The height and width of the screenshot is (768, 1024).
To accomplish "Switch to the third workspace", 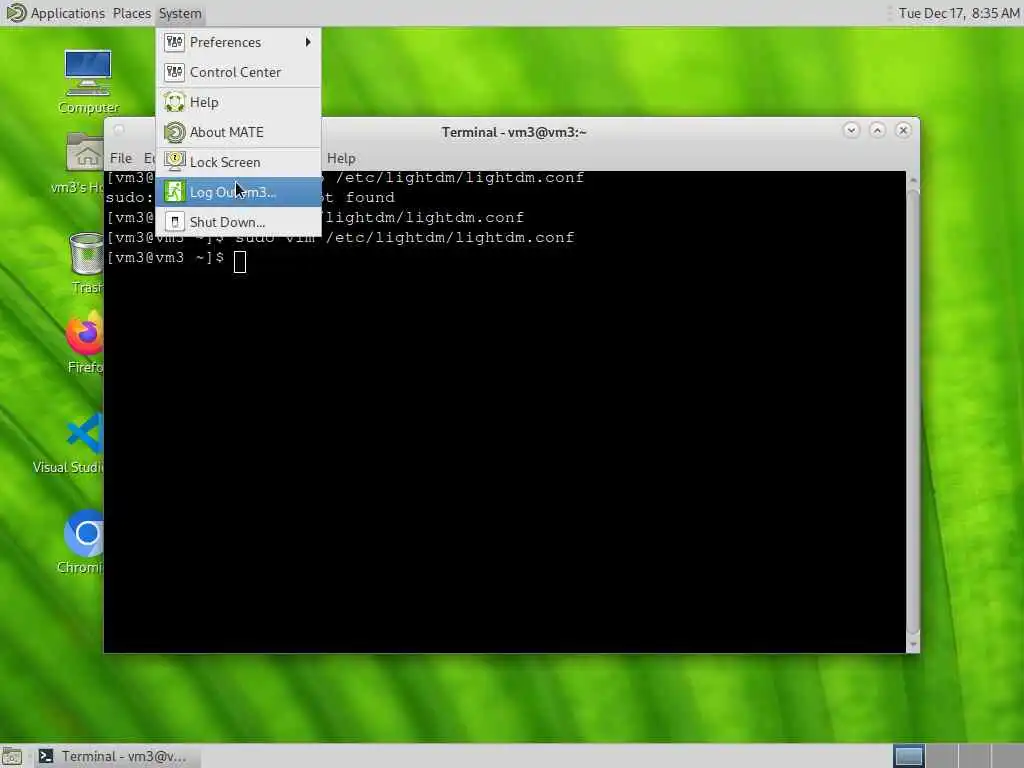I will (974, 756).
